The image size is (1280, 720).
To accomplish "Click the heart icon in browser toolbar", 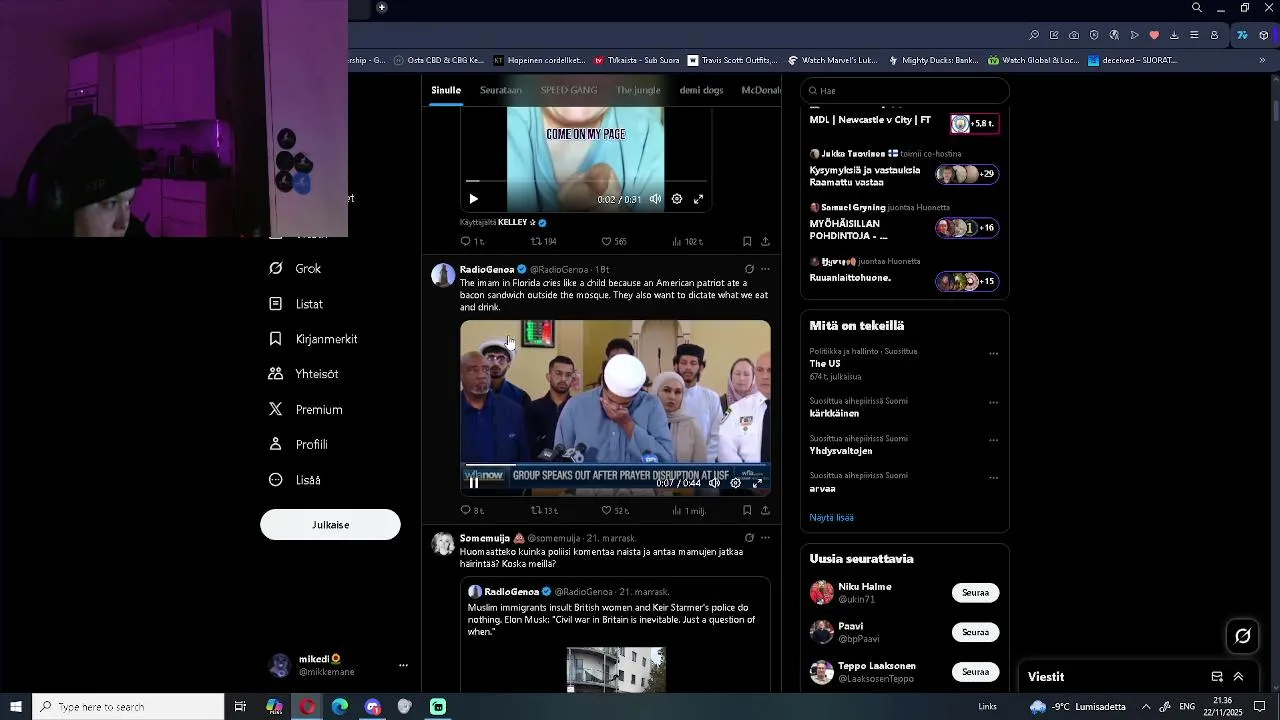I will (1154, 35).
